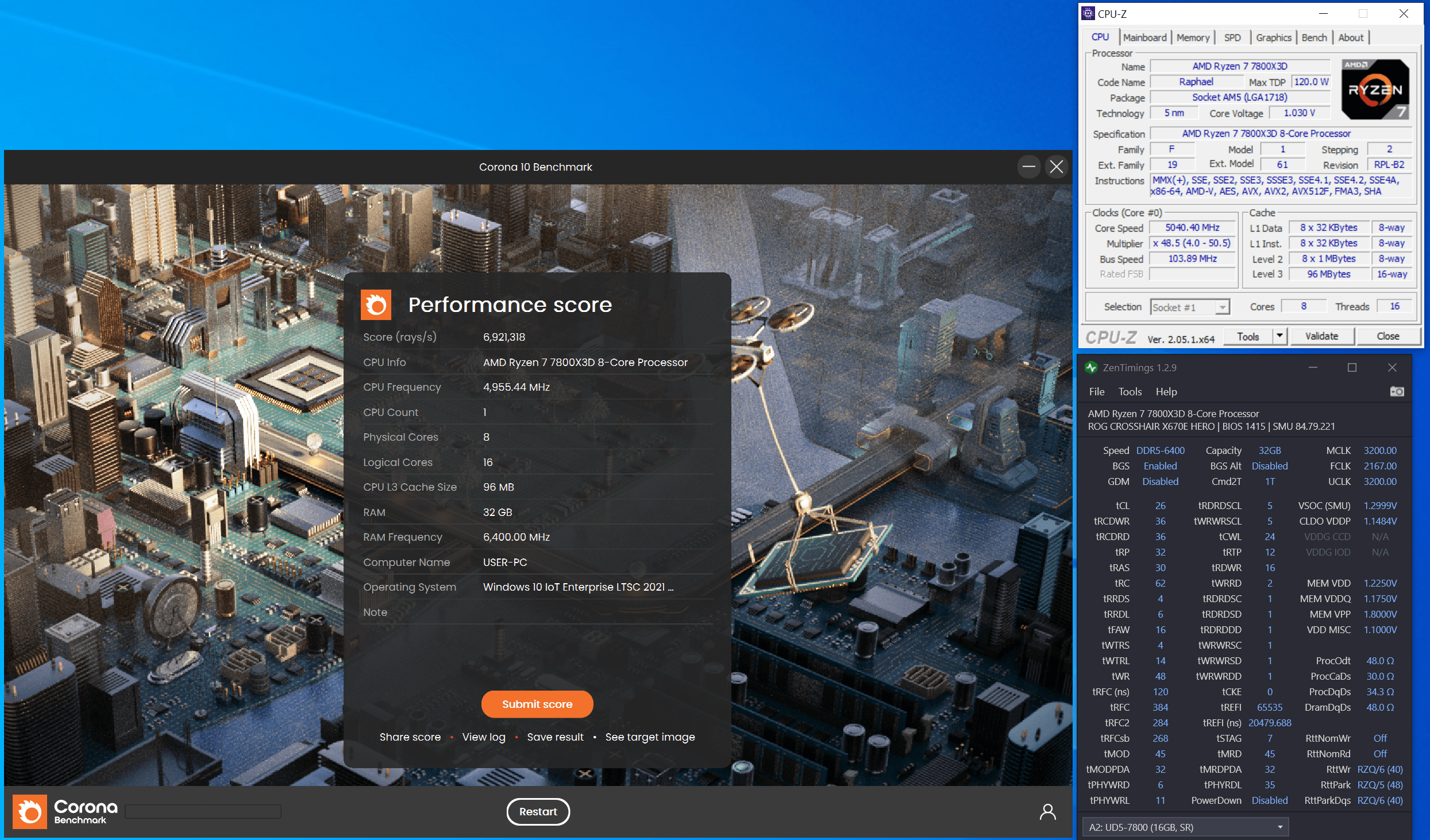Click the CPU-Z app icon in title bar
1430x840 pixels.
(1088, 14)
